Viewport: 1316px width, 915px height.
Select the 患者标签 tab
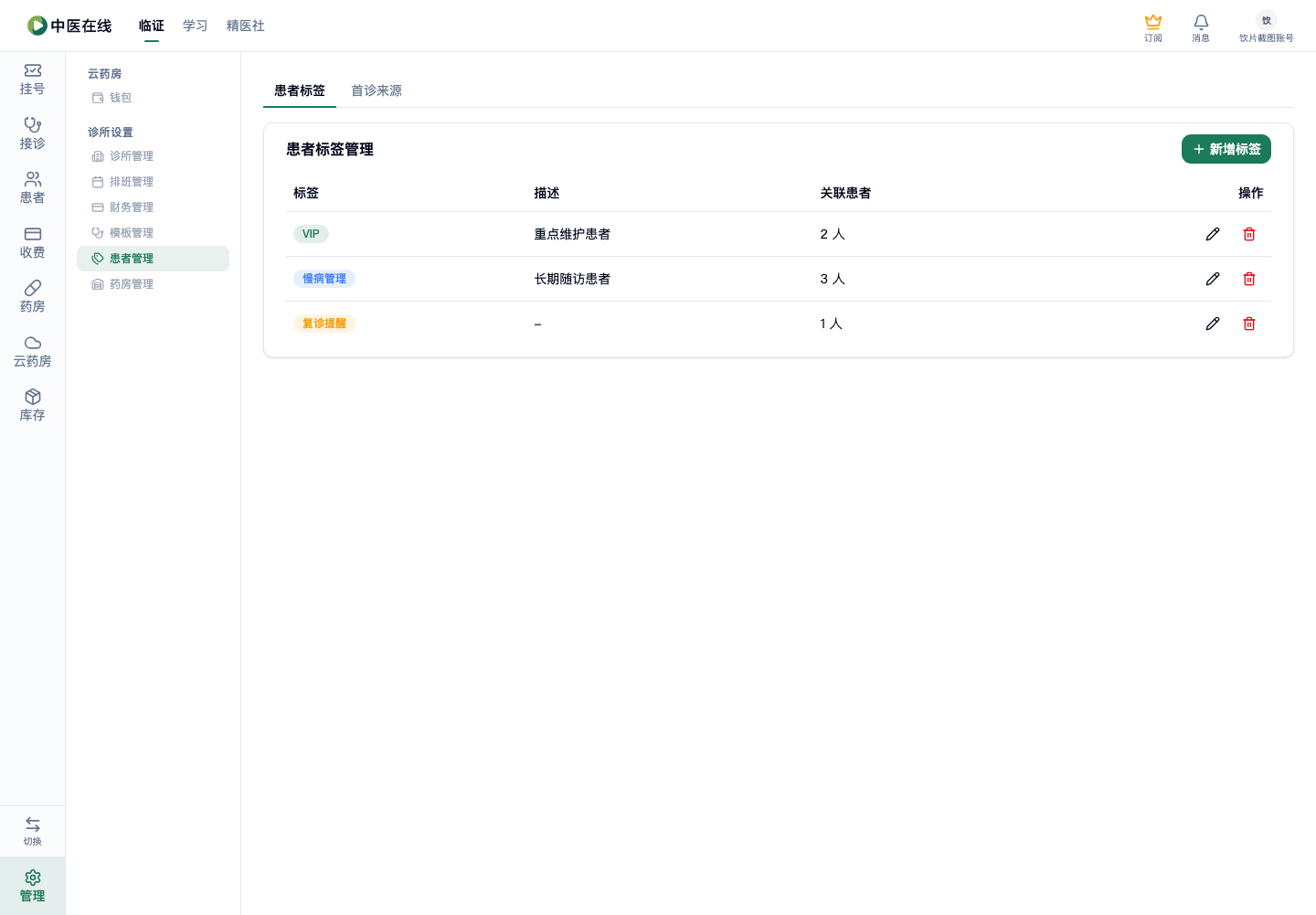click(x=300, y=90)
